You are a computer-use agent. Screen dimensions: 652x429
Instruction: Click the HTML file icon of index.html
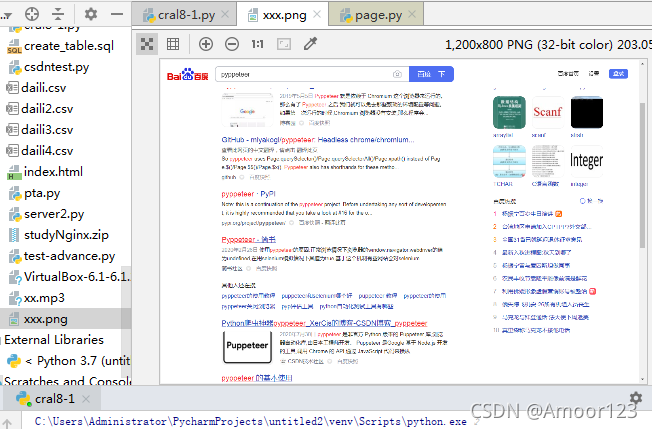14,172
